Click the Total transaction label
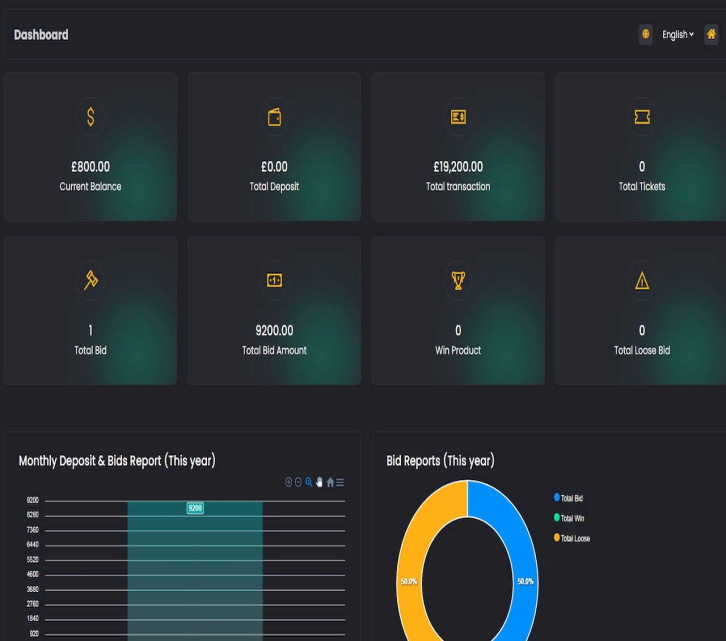Viewport: 726px width, 641px height. [x=458, y=187]
